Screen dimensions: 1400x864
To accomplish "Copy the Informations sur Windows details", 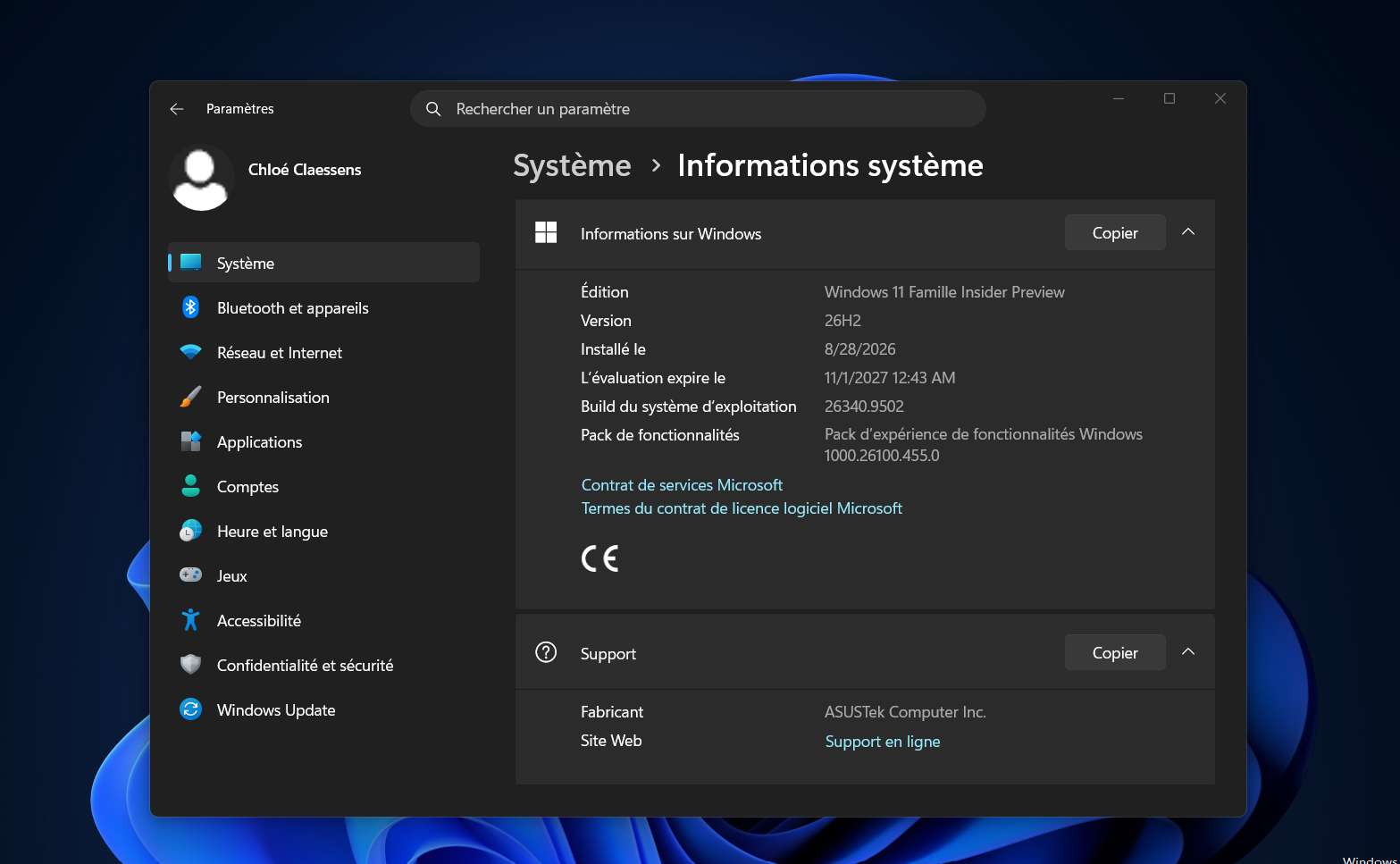I will point(1115,232).
